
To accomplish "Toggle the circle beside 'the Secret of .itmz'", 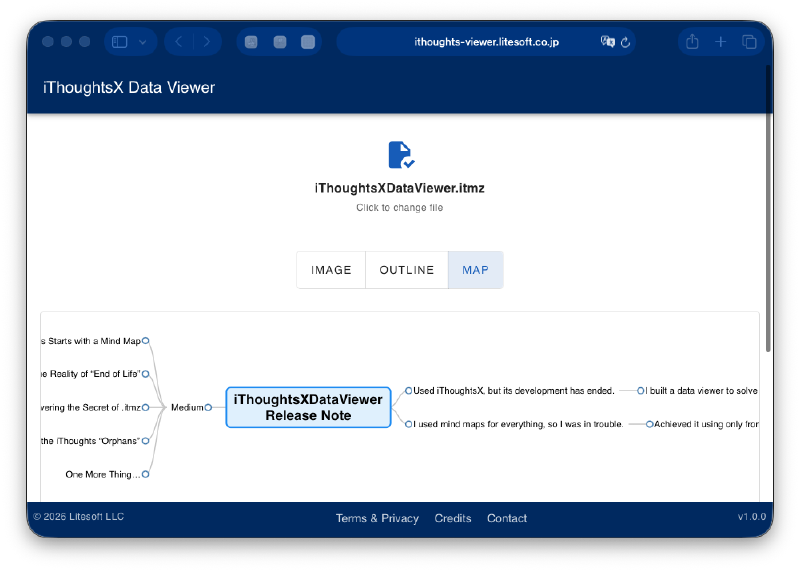I will (145, 407).
